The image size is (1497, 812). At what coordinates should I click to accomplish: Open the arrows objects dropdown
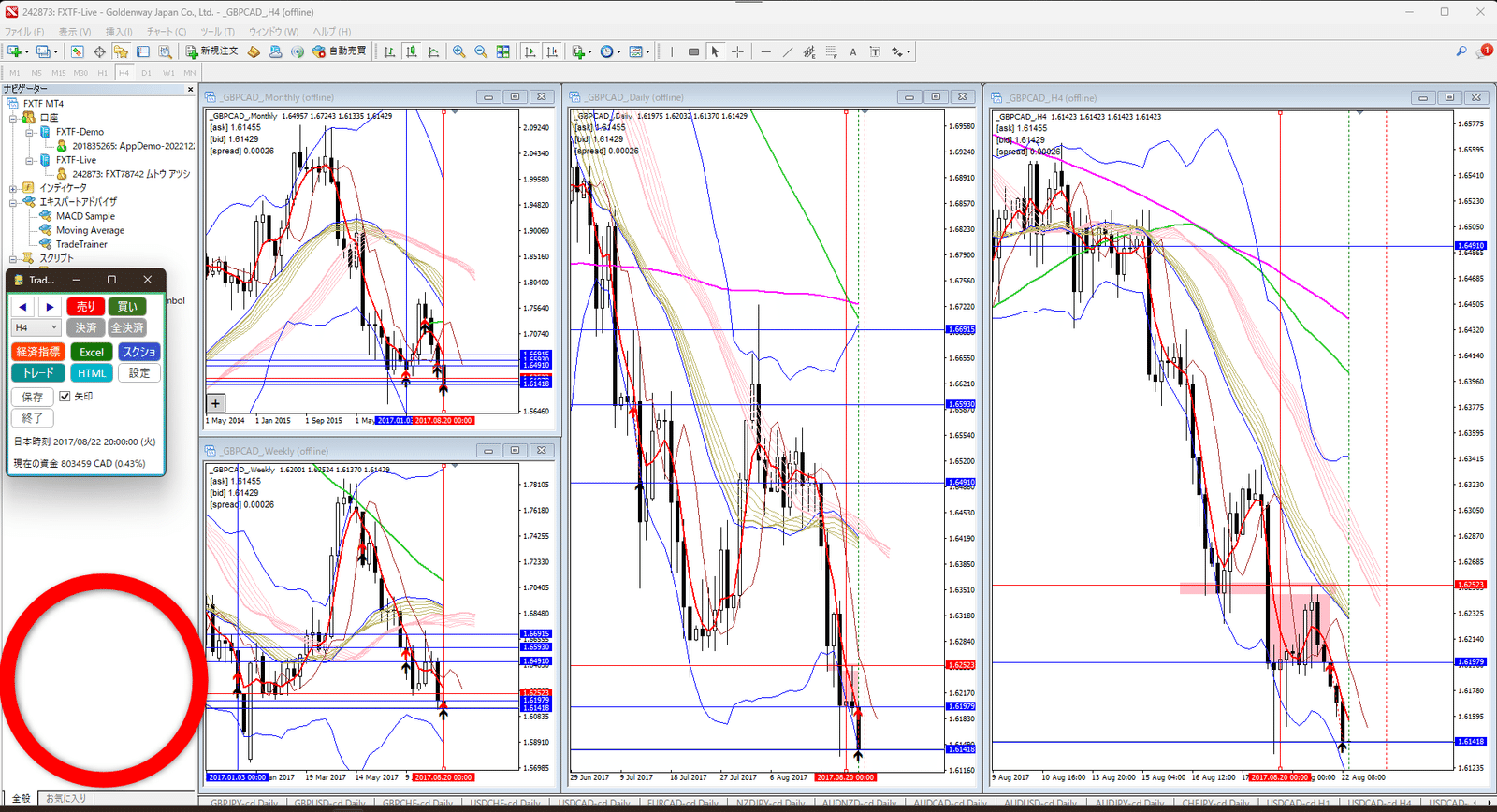click(900, 51)
